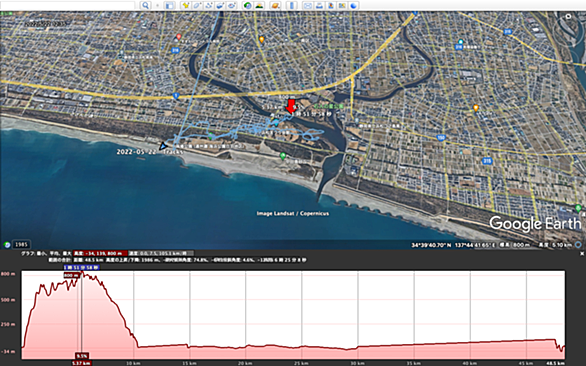586x366 pixels.
Task: Open the Ruler measurement tool
Action: [x=292, y=5]
